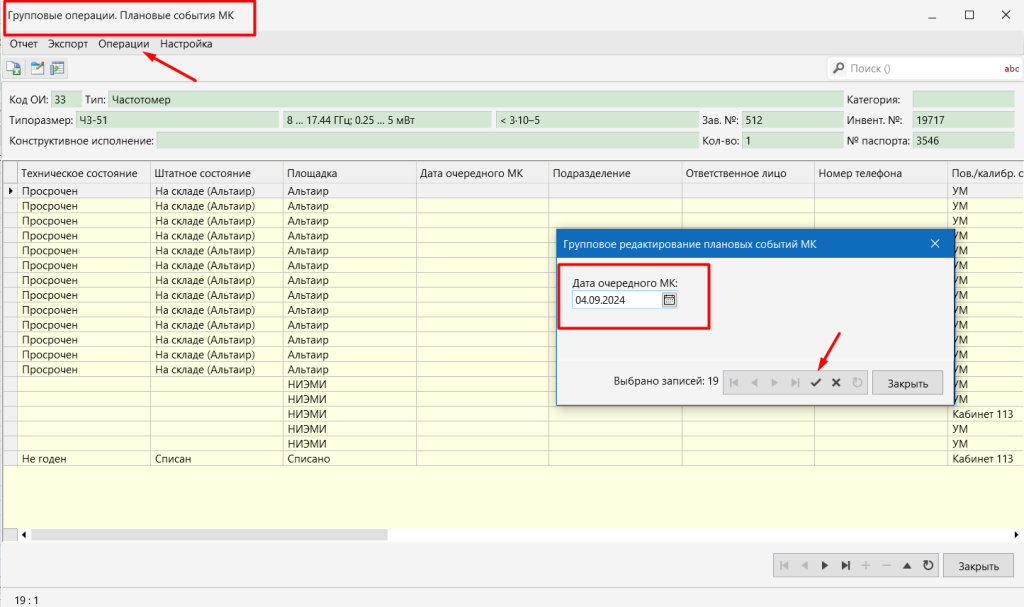Go to next record in dialog navigator
This screenshot has height=607, width=1024.
[x=775, y=383]
